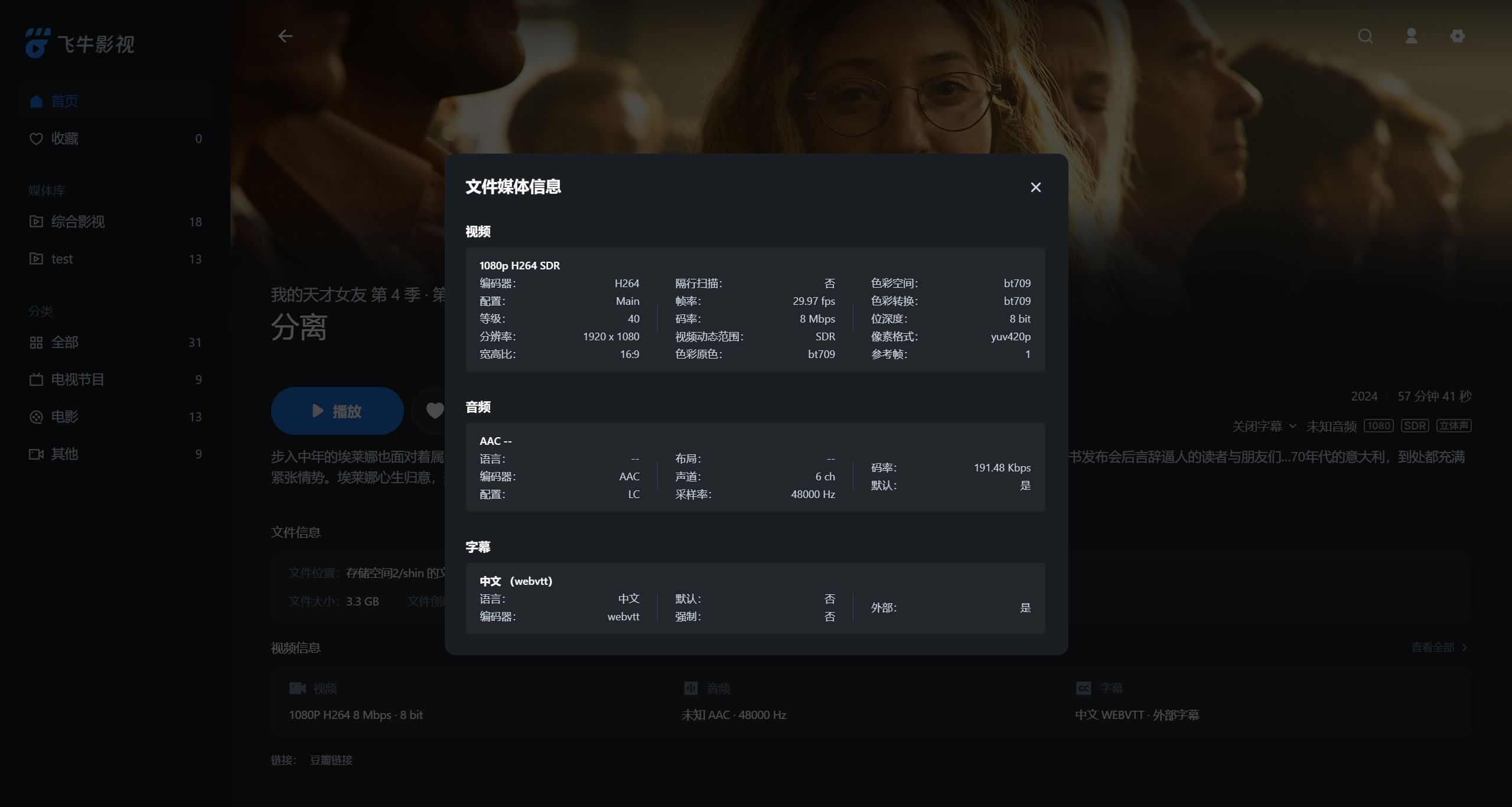Expand the 关闭字幕 subtitle dropdown
Screen dimensions: 1512x807
1264,426
